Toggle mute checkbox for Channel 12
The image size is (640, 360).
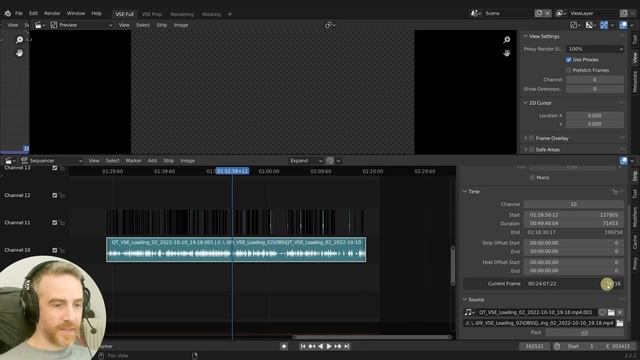click(x=55, y=196)
